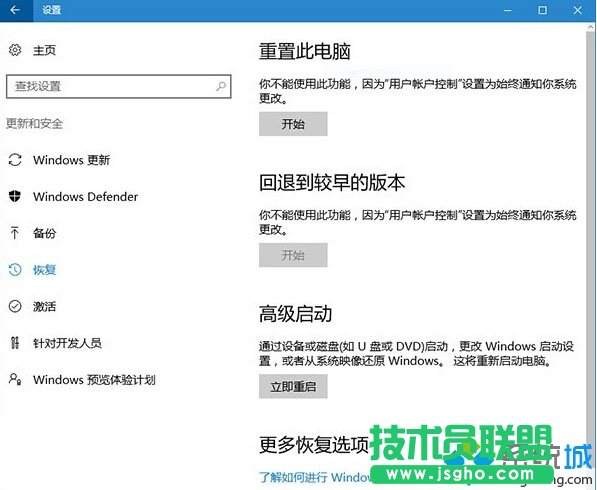Open Windows 预览体验计划 section
The width and height of the screenshot is (597, 490).
click(94, 380)
